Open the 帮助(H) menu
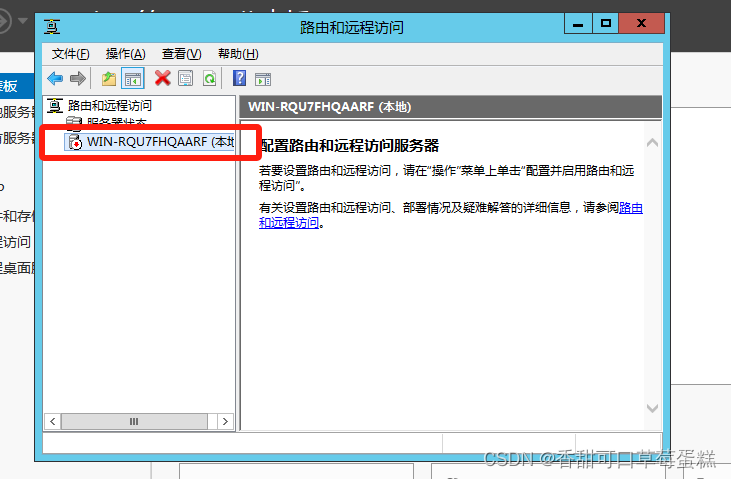Viewport: 731px width, 479px height. coord(238,54)
